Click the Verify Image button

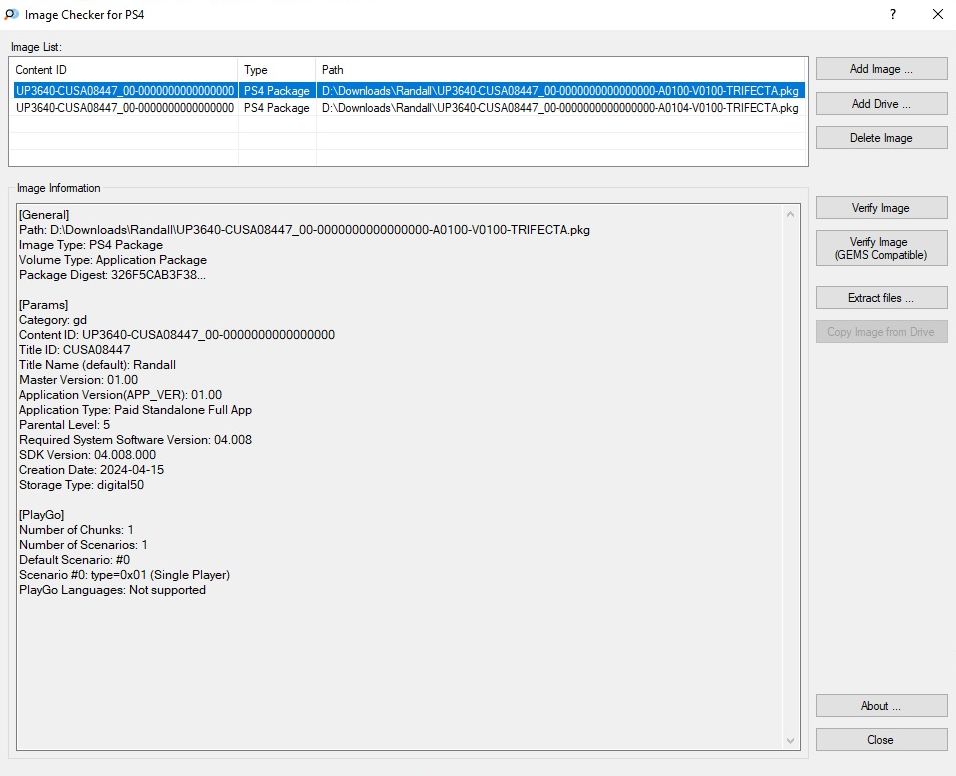coord(881,208)
